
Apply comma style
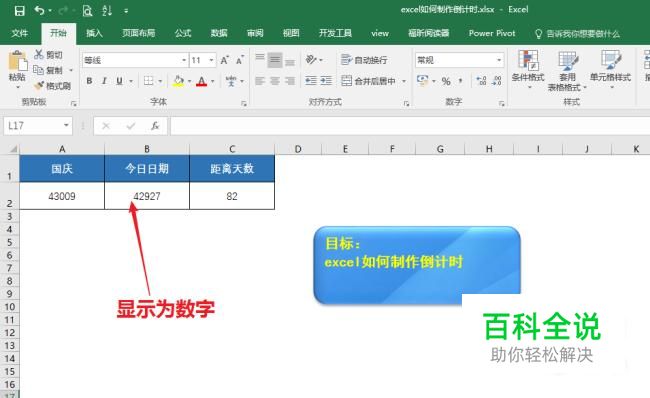pos(460,81)
